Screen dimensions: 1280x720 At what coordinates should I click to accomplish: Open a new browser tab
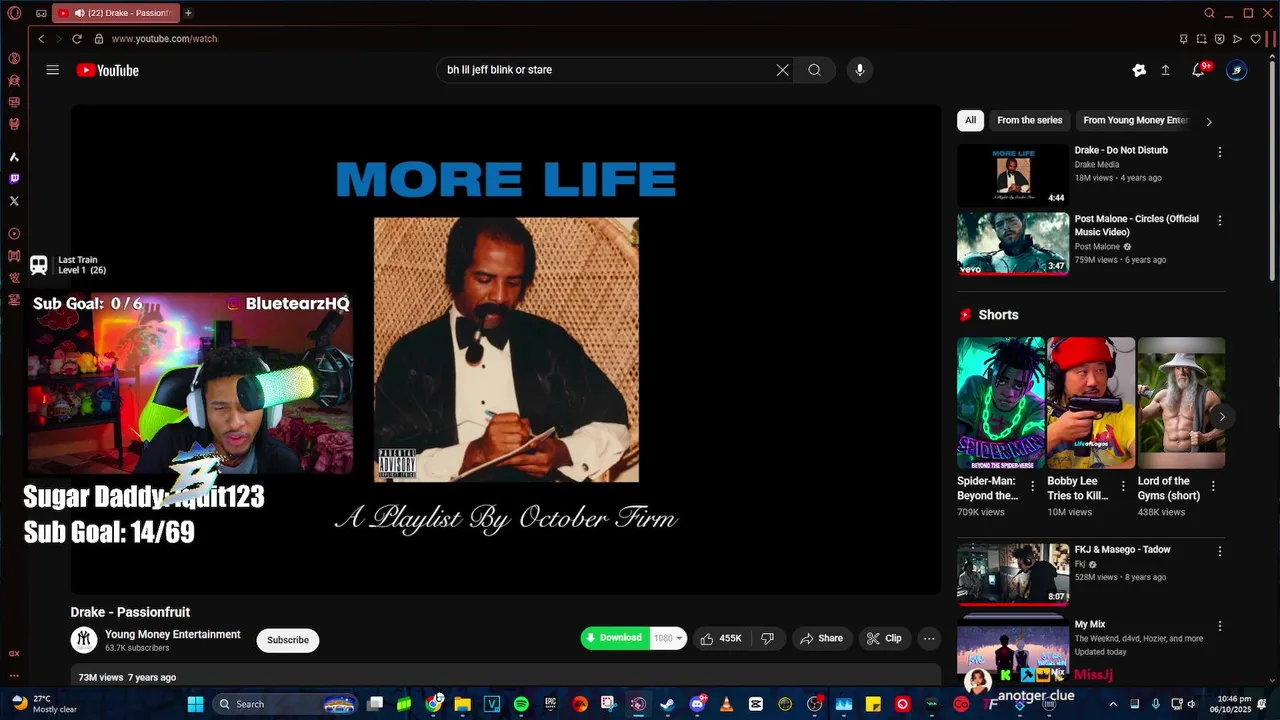tap(188, 13)
